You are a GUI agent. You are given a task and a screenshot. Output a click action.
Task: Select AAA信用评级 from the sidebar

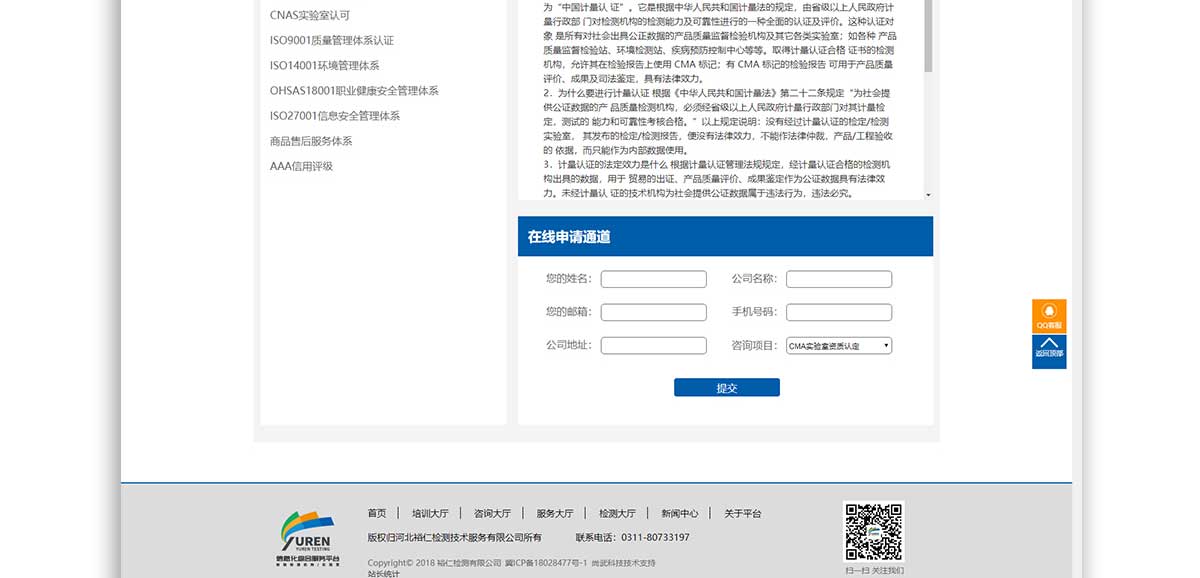click(301, 166)
